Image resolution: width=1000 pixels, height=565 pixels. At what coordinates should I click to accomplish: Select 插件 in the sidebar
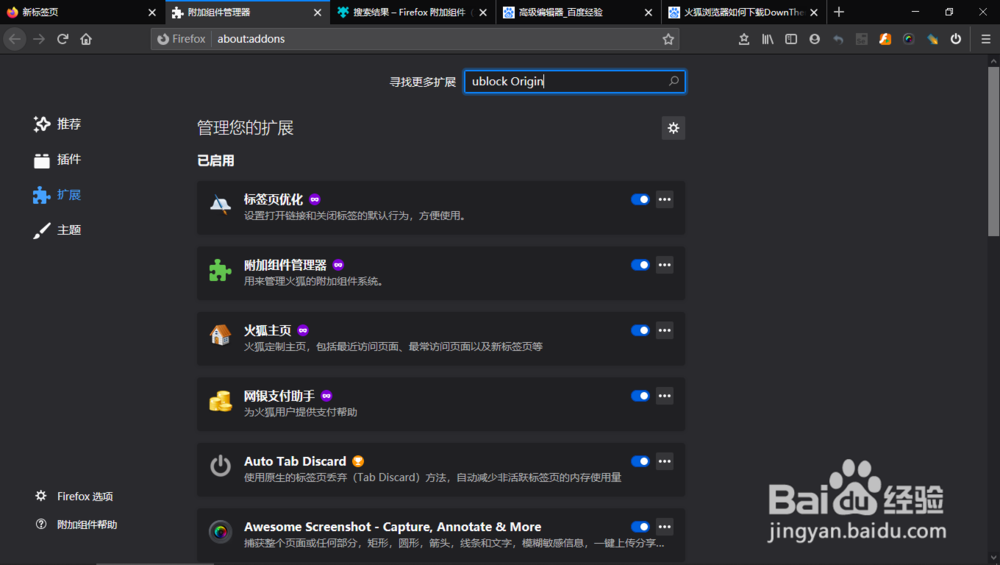[x=57, y=159]
